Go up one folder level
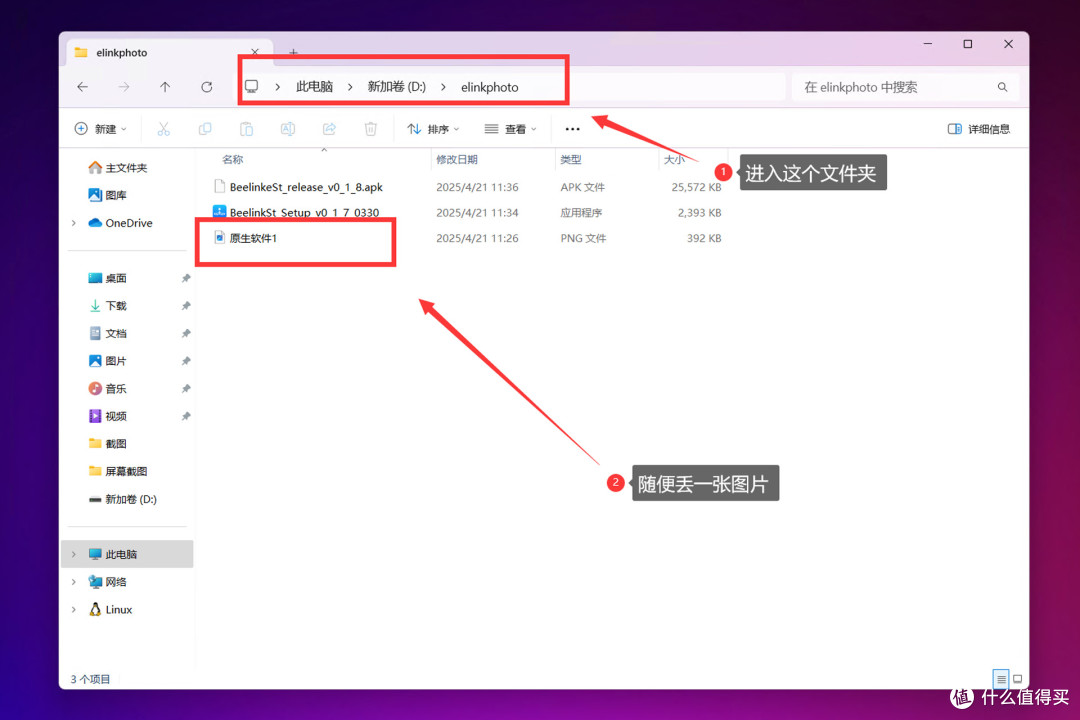1080x720 pixels. coord(165,87)
